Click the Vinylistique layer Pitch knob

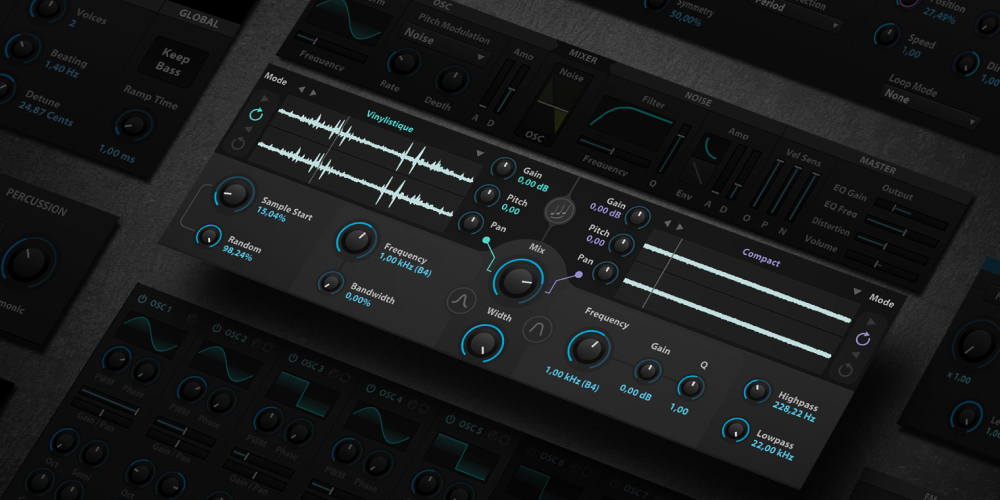click(489, 195)
